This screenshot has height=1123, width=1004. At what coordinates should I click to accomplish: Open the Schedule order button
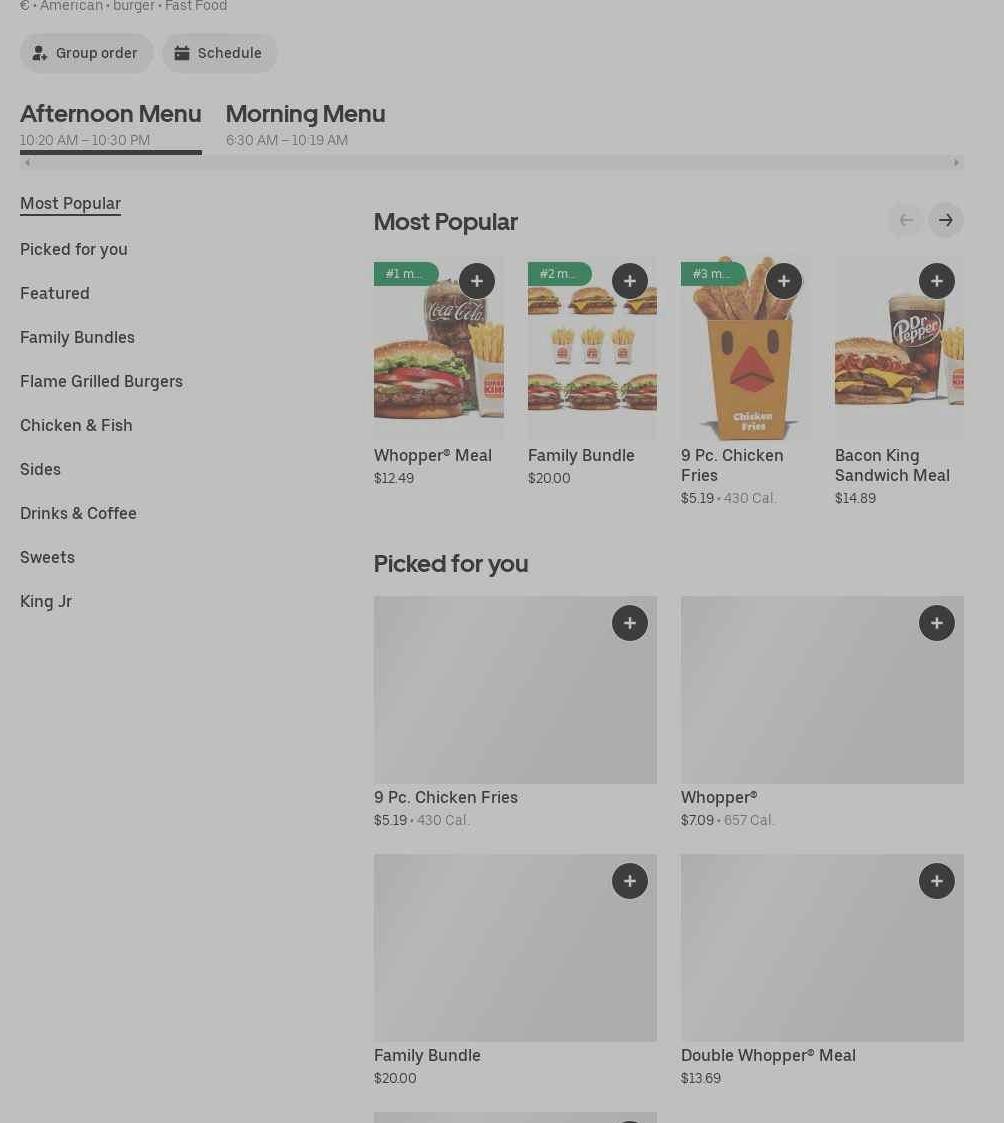(x=220, y=53)
